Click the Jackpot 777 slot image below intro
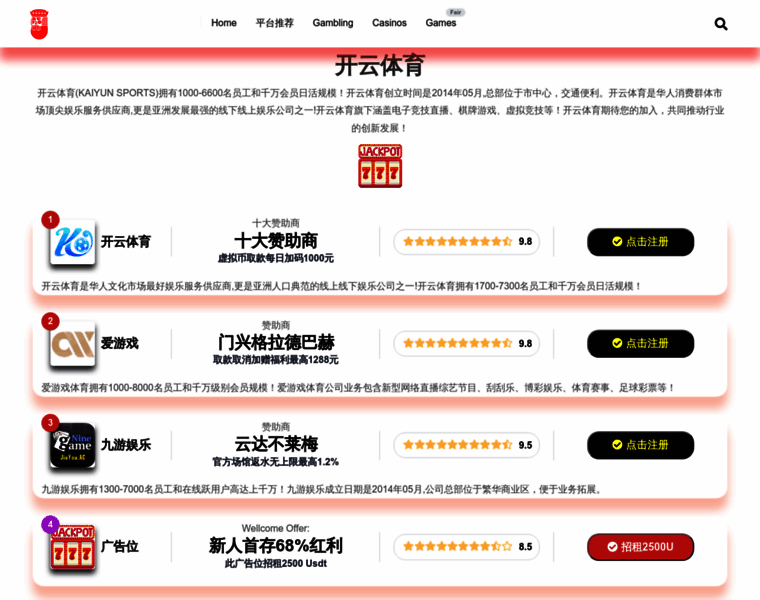This screenshot has height=600, width=760. coord(380,166)
